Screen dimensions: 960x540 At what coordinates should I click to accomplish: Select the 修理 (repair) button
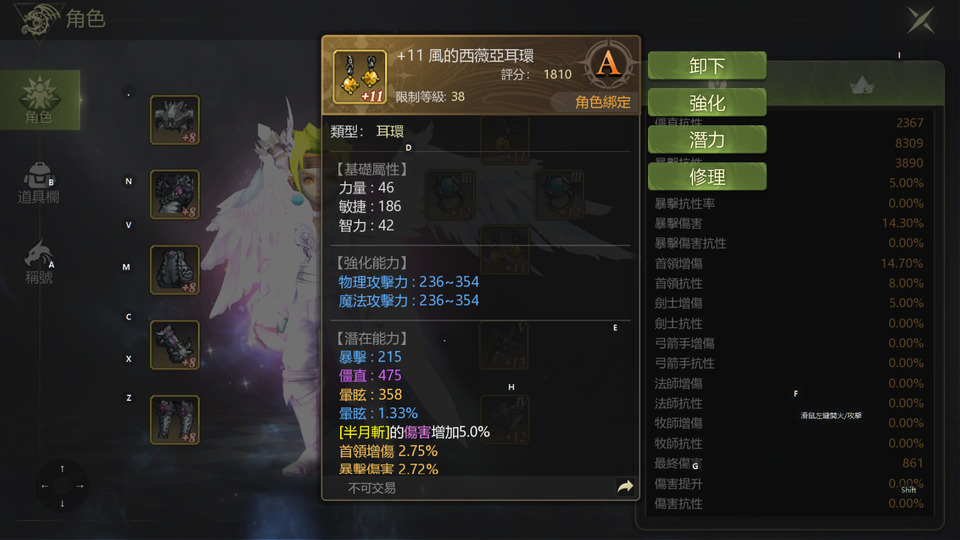coord(707,176)
